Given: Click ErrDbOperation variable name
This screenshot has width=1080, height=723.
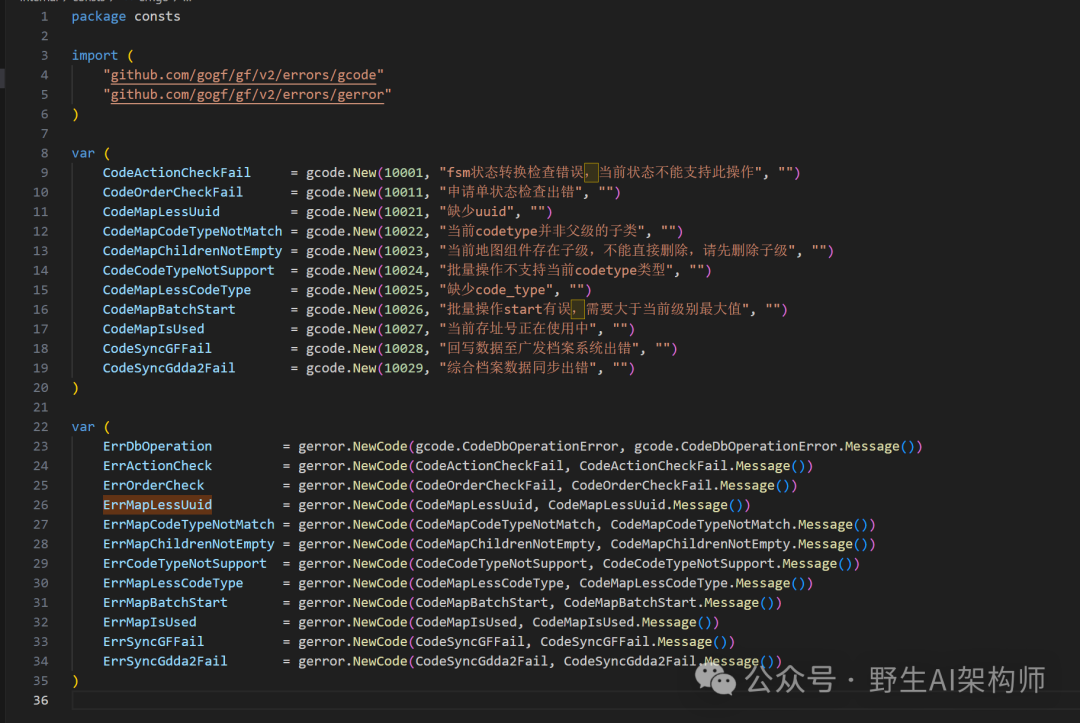Looking at the screenshot, I should (157, 446).
